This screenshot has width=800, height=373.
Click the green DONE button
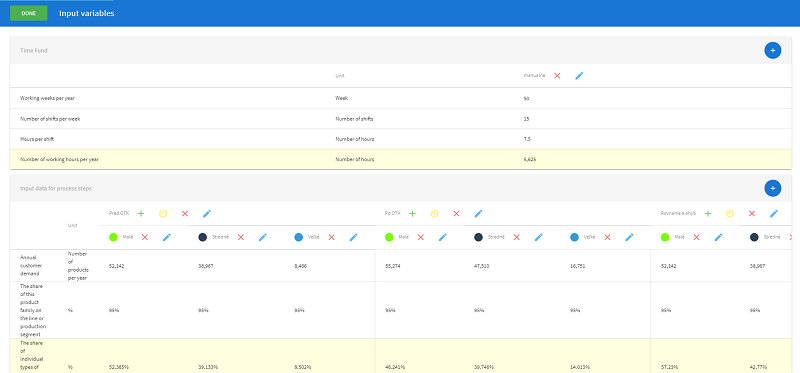(x=29, y=13)
